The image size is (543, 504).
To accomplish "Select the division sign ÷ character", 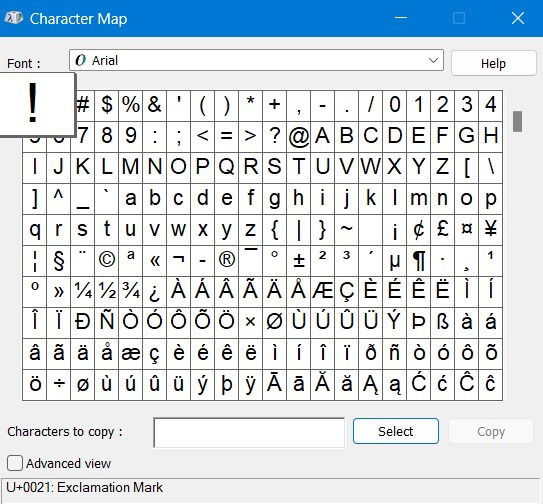I will pyautogui.click(x=59, y=385).
